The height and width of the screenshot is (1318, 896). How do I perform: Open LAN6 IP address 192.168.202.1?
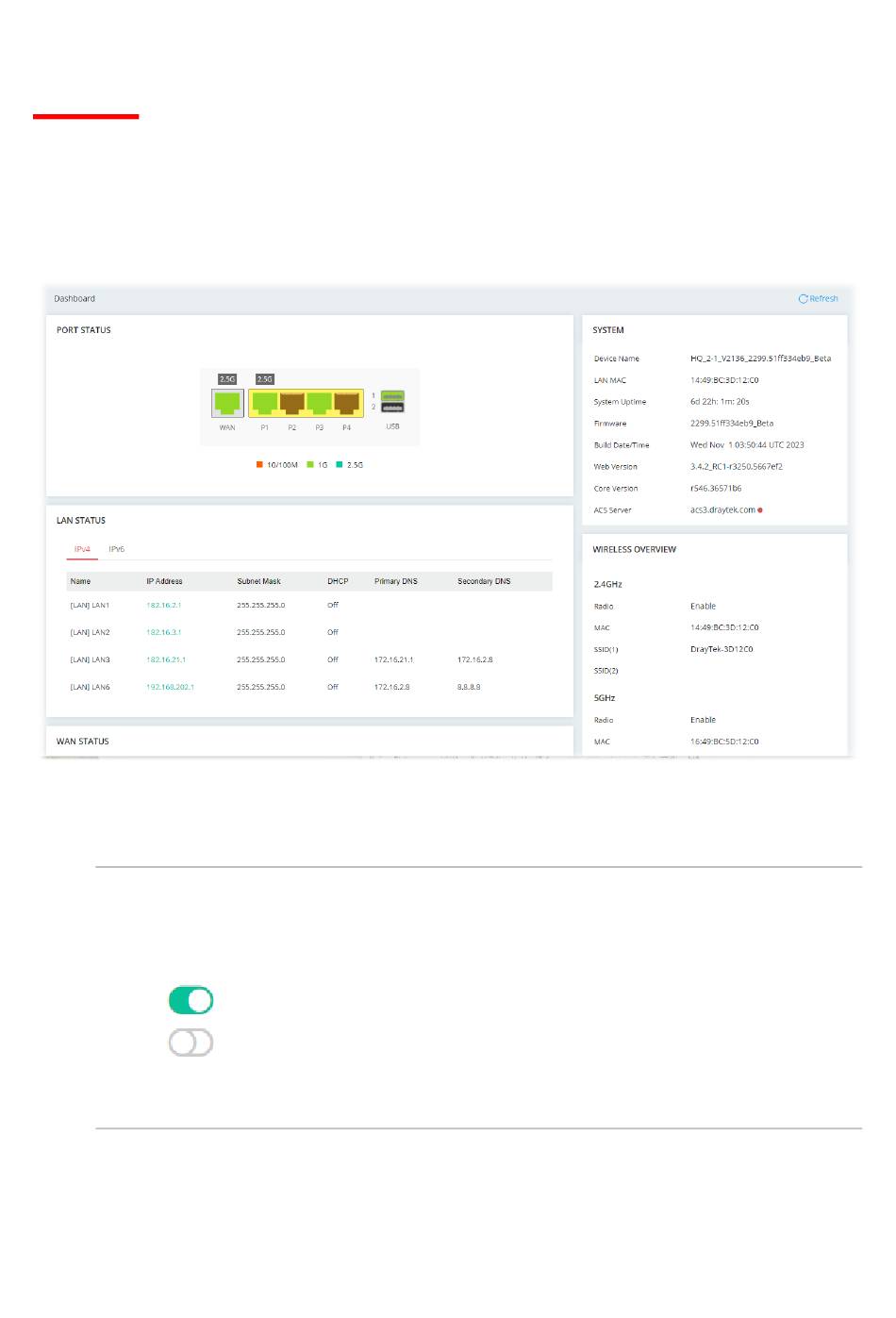point(170,688)
